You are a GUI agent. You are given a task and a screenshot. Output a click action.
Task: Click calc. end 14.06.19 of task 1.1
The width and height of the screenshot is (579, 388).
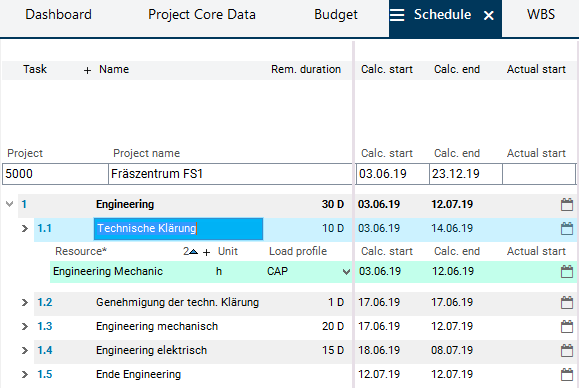pyautogui.click(x=452, y=228)
